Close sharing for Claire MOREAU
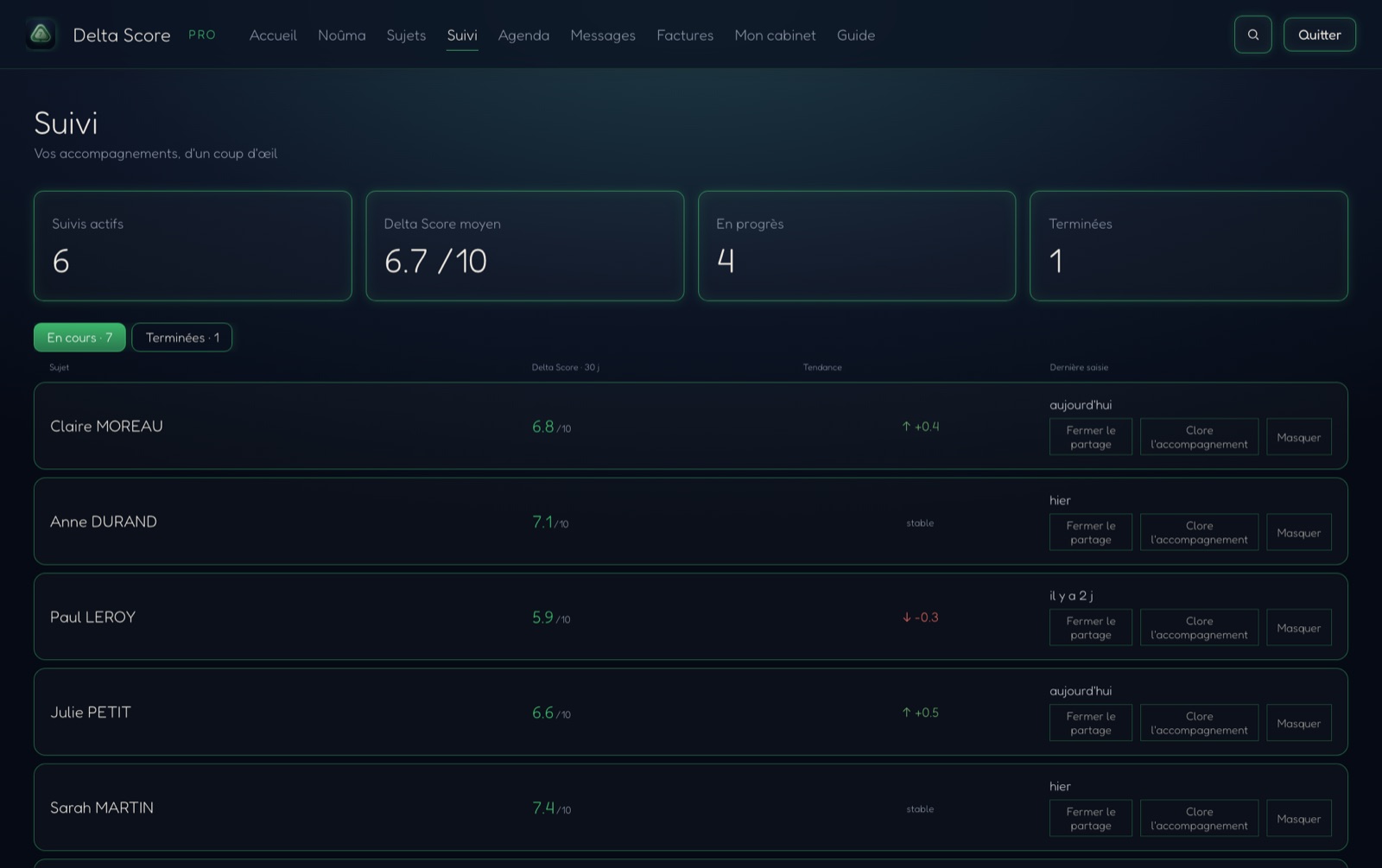This screenshot has height=868, width=1382. click(1091, 437)
